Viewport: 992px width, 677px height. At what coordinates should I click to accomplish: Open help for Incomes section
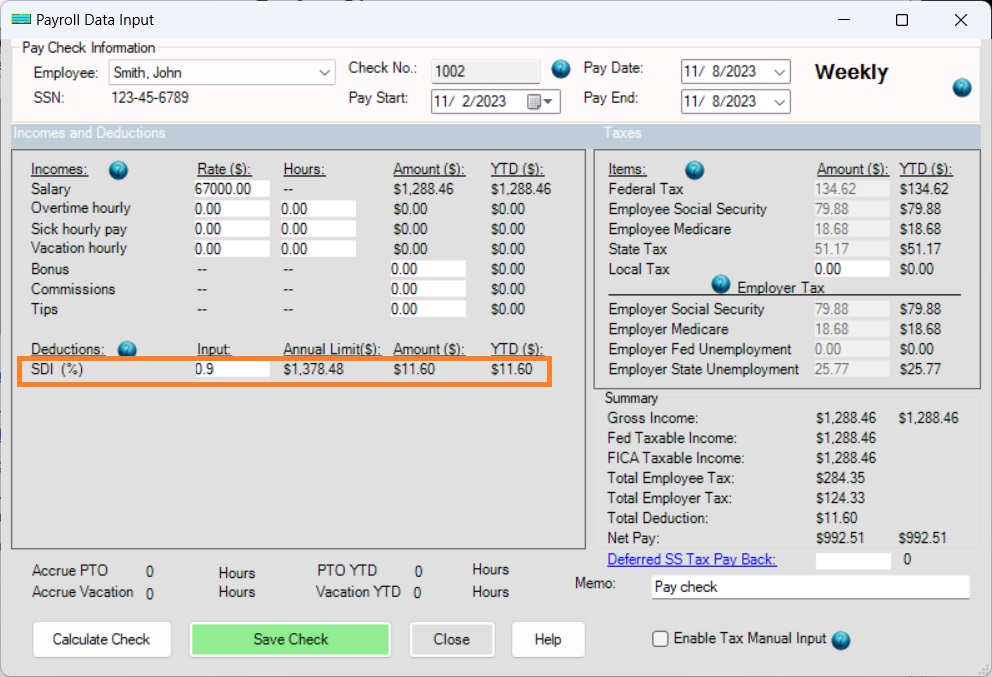[x=118, y=171]
